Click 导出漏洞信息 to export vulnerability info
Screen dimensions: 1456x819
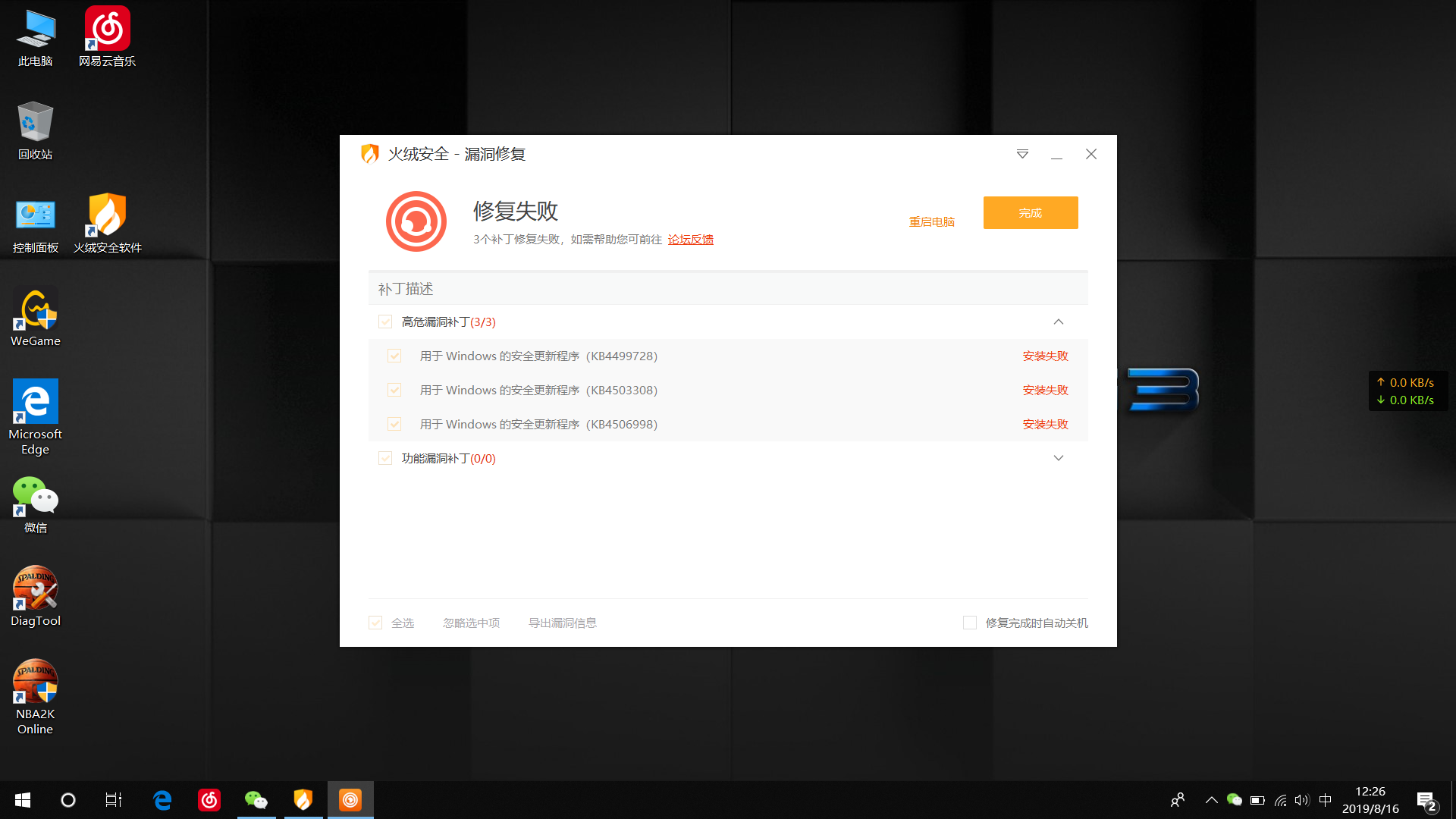tap(563, 623)
